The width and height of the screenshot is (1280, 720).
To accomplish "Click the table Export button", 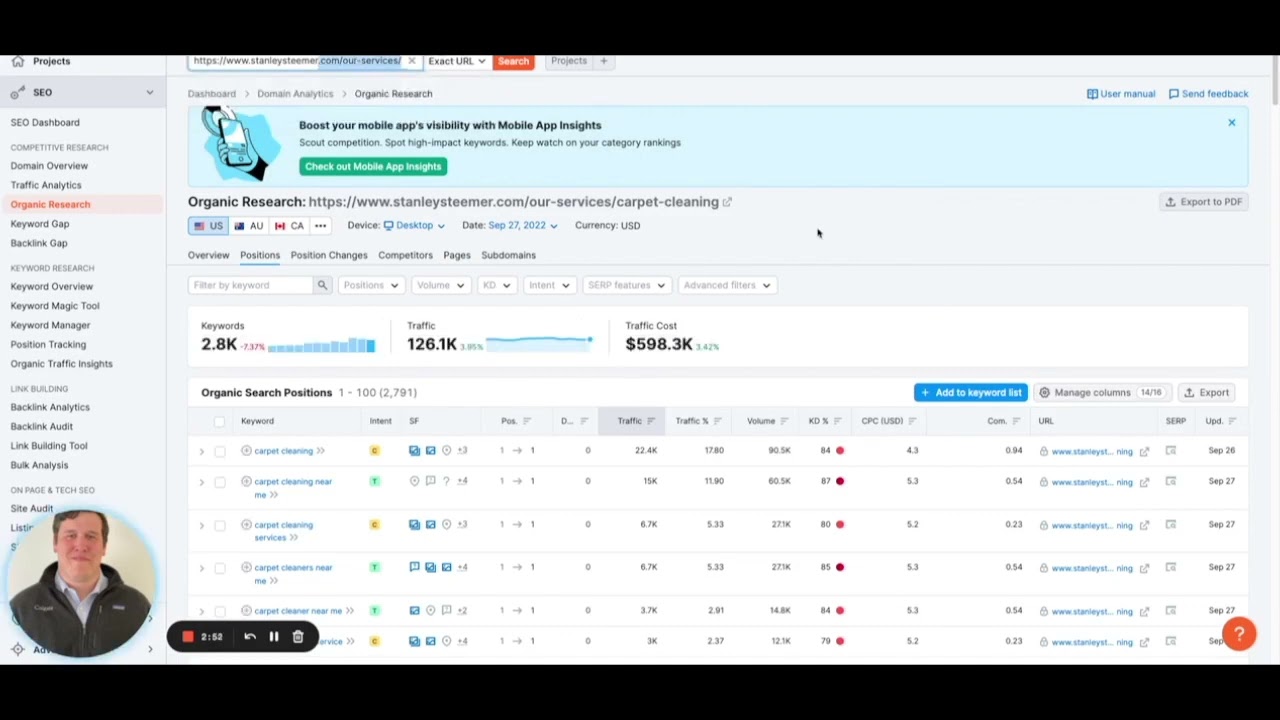I will pyautogui.click(x=1206, y=393).
